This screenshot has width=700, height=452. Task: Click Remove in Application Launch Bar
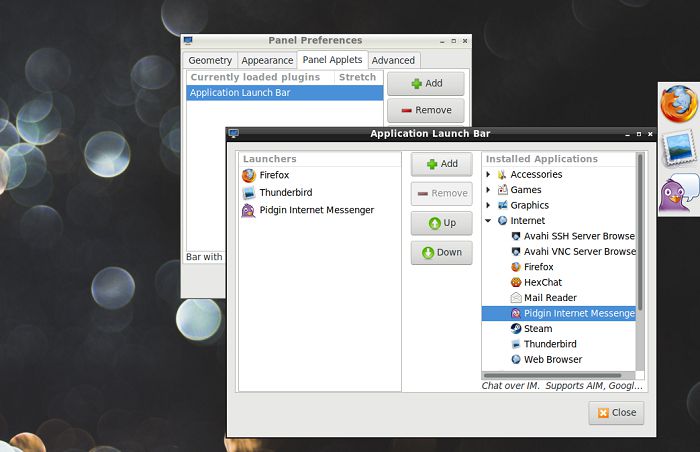point(442,193)
